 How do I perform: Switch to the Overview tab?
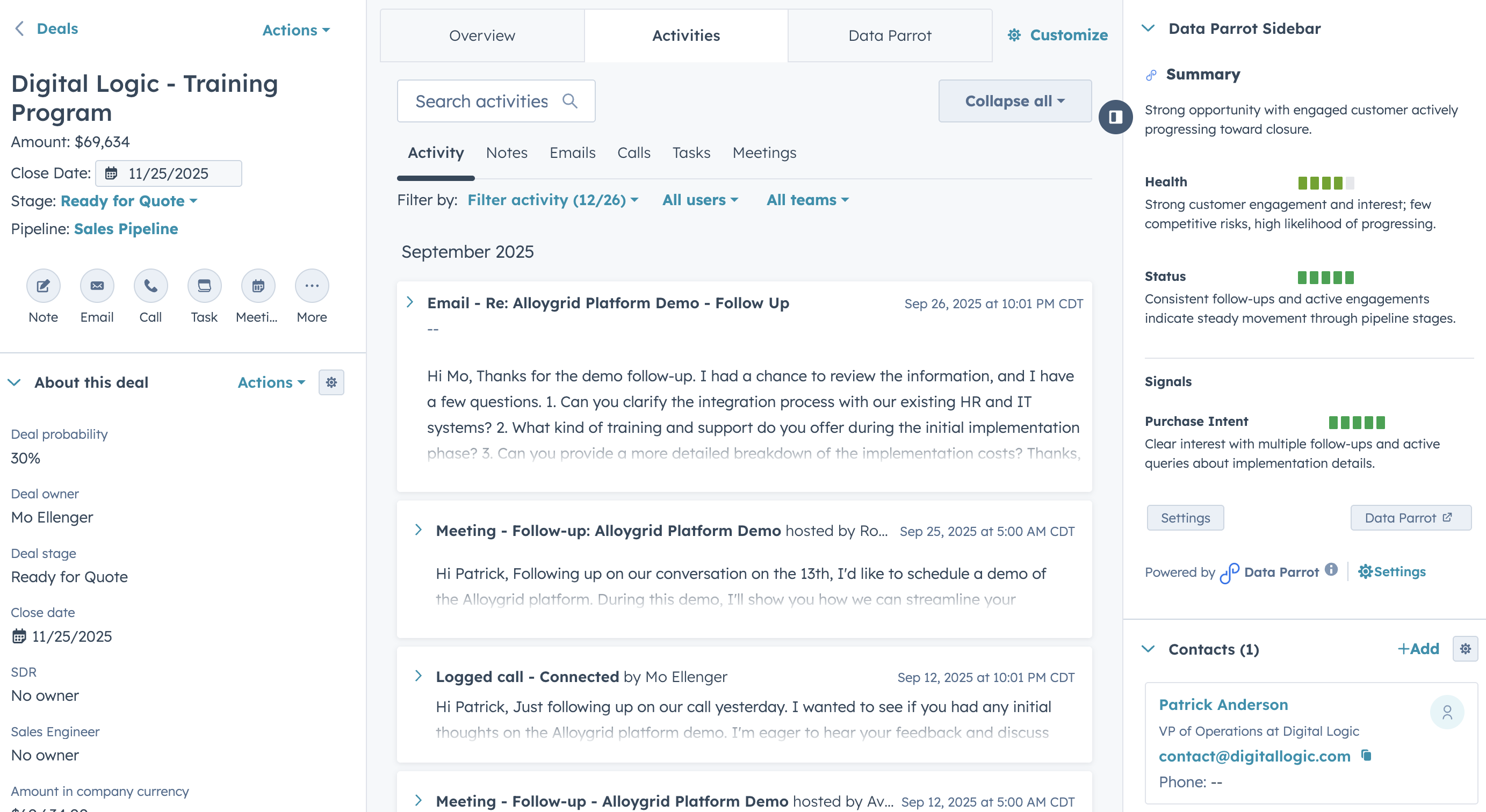tap(482, 35)
